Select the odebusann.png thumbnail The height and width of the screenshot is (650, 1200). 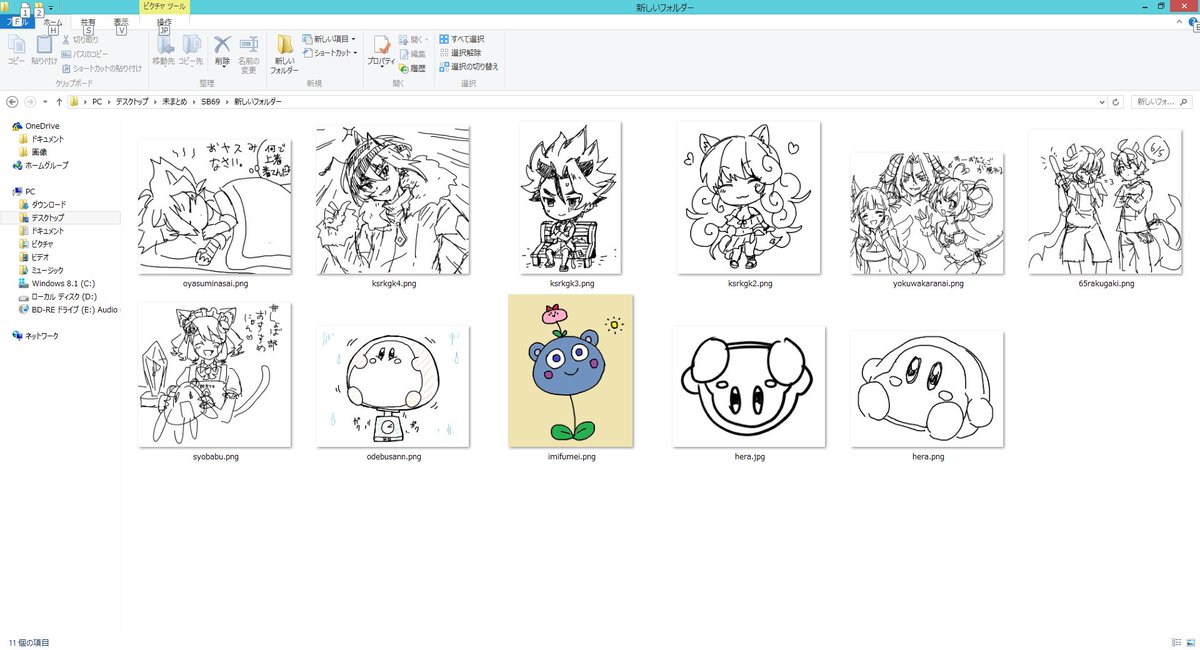392,385
